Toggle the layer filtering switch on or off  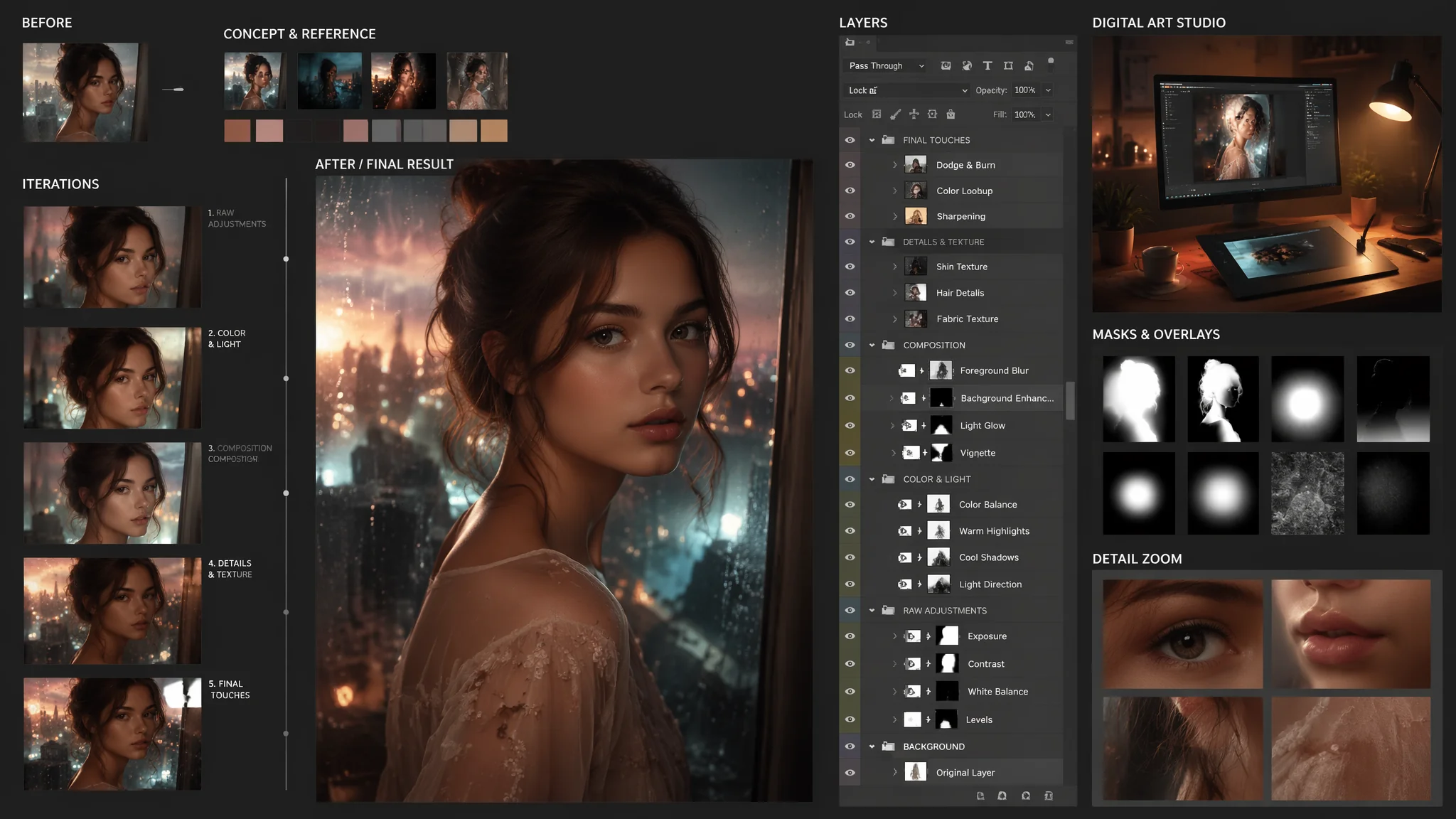click(1051, 64)
